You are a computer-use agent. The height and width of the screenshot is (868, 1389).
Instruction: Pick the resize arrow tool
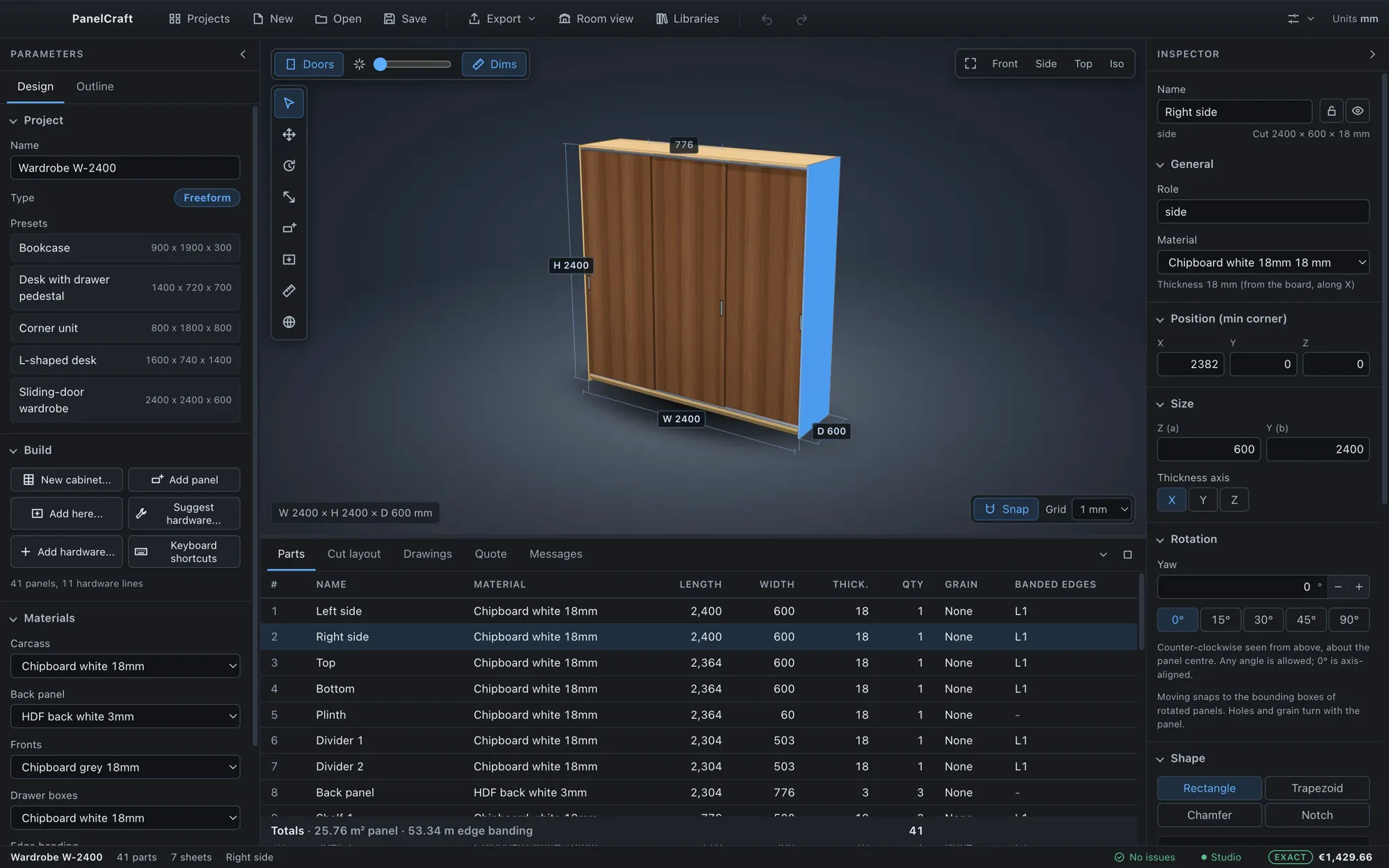[289, 197]
